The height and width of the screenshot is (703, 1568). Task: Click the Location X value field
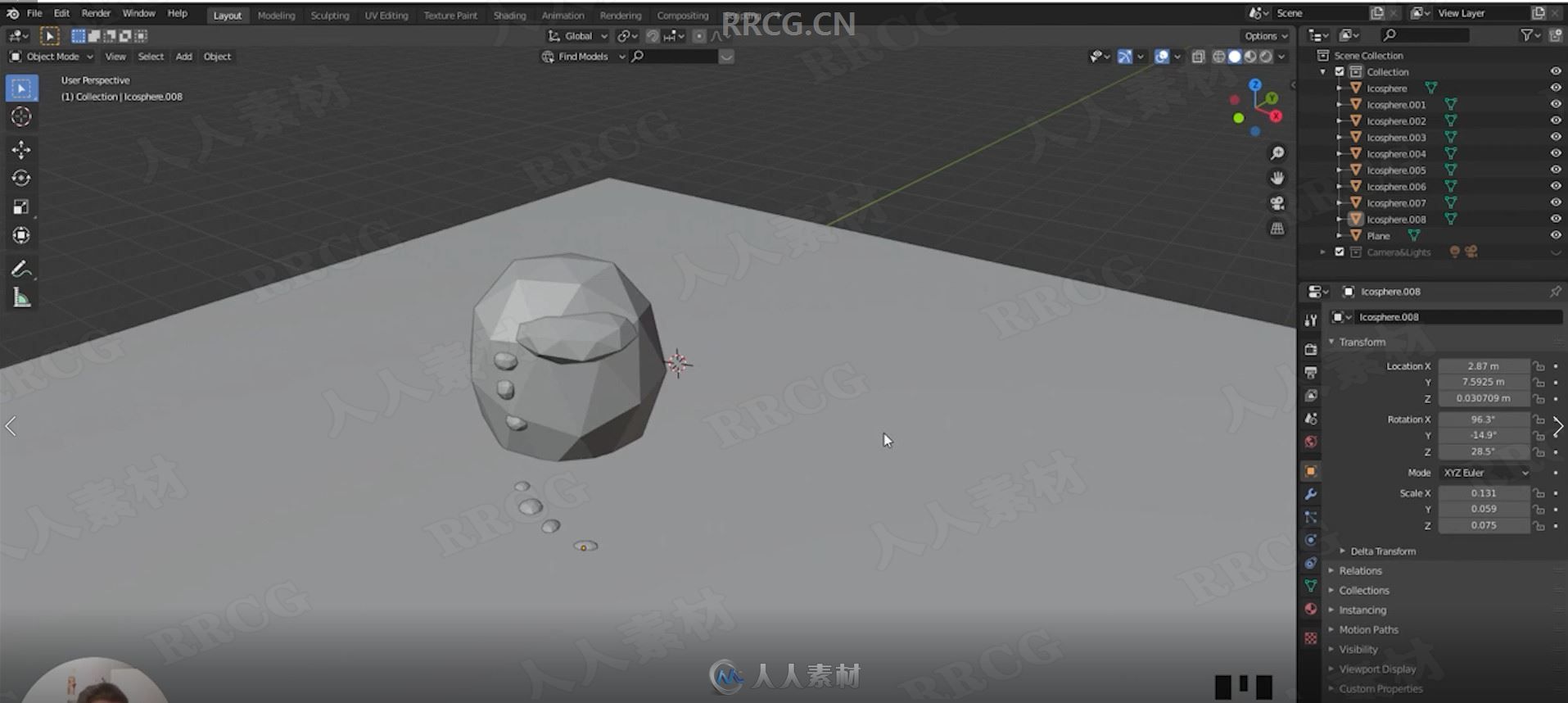(x=1484, y=366)
